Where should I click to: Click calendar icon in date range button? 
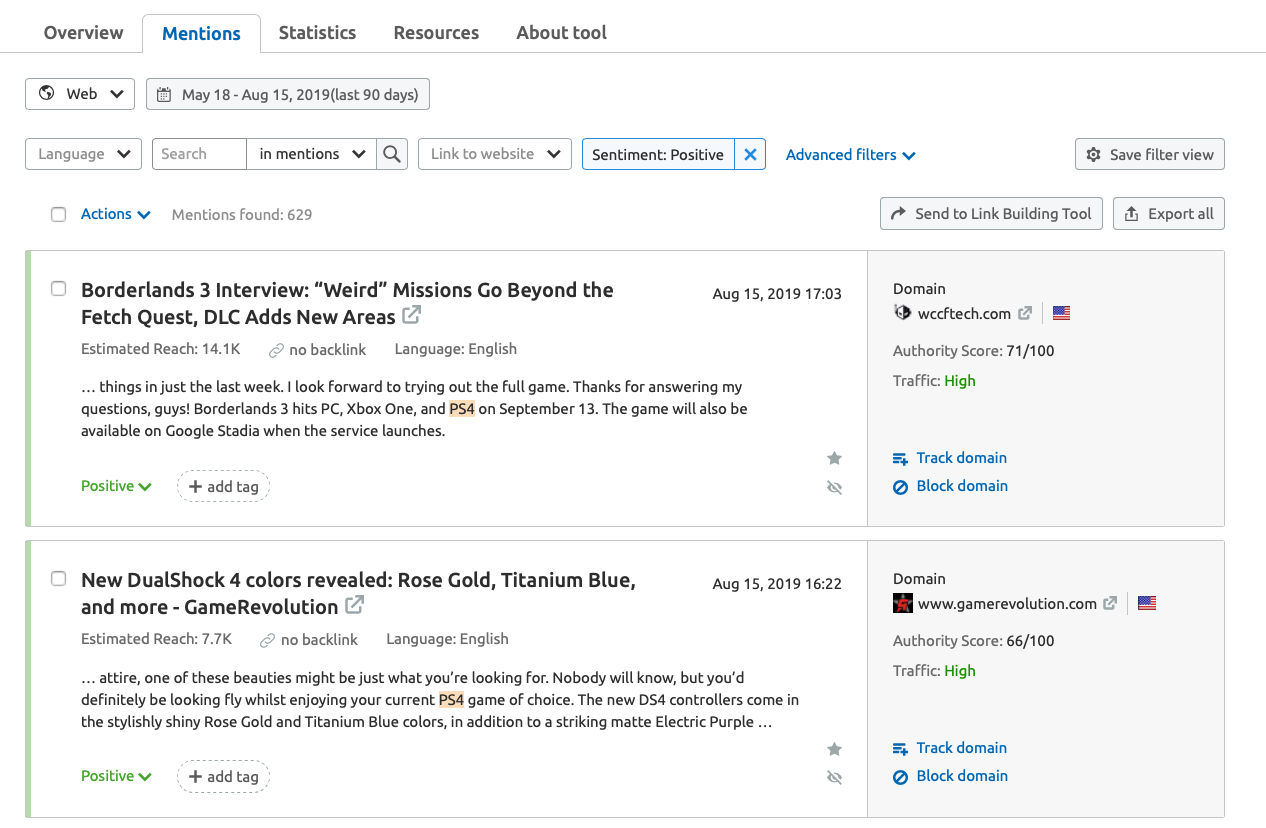(164, 95)
